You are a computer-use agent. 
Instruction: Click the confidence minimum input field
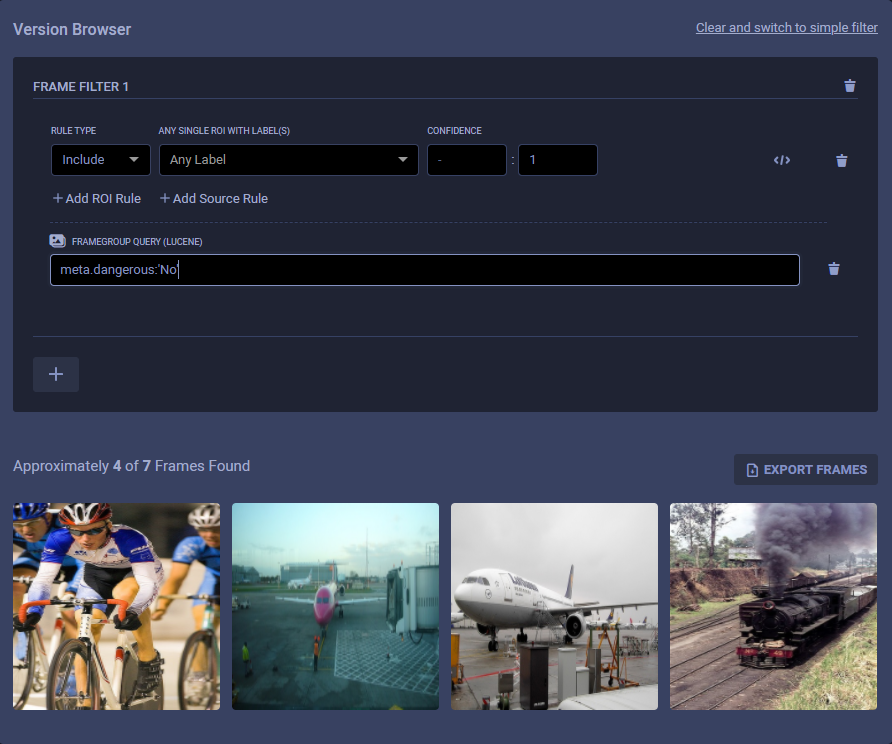tap(466, 160)
